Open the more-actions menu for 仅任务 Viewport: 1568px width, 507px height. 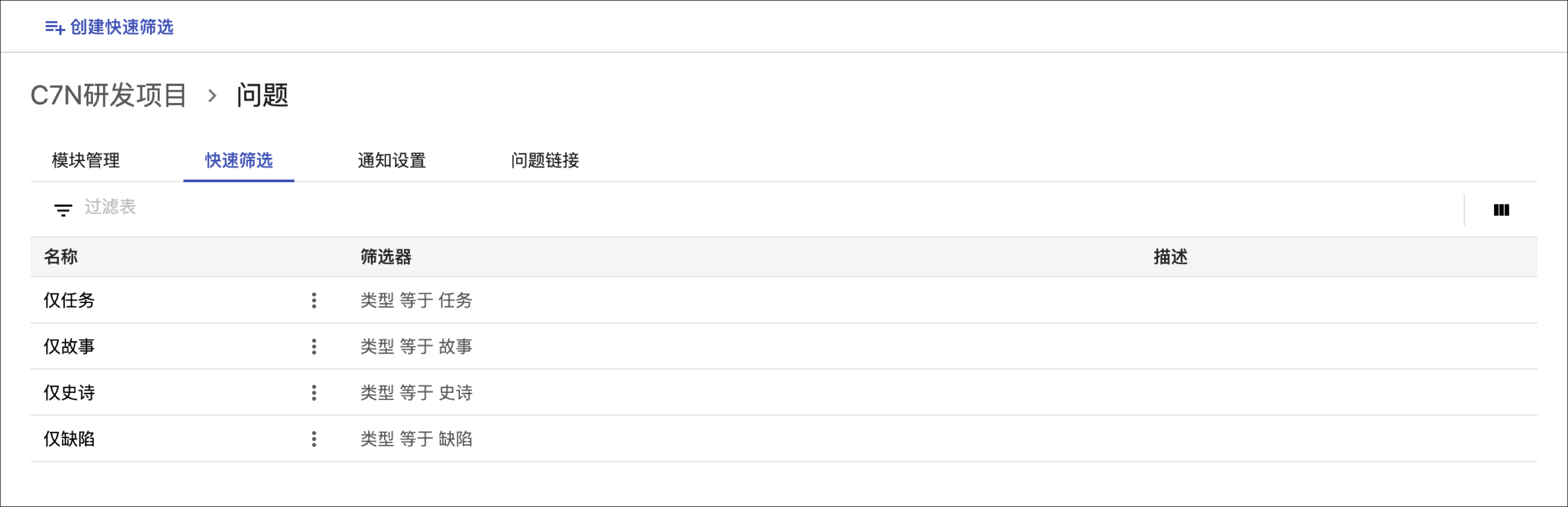tap(314, 300)
